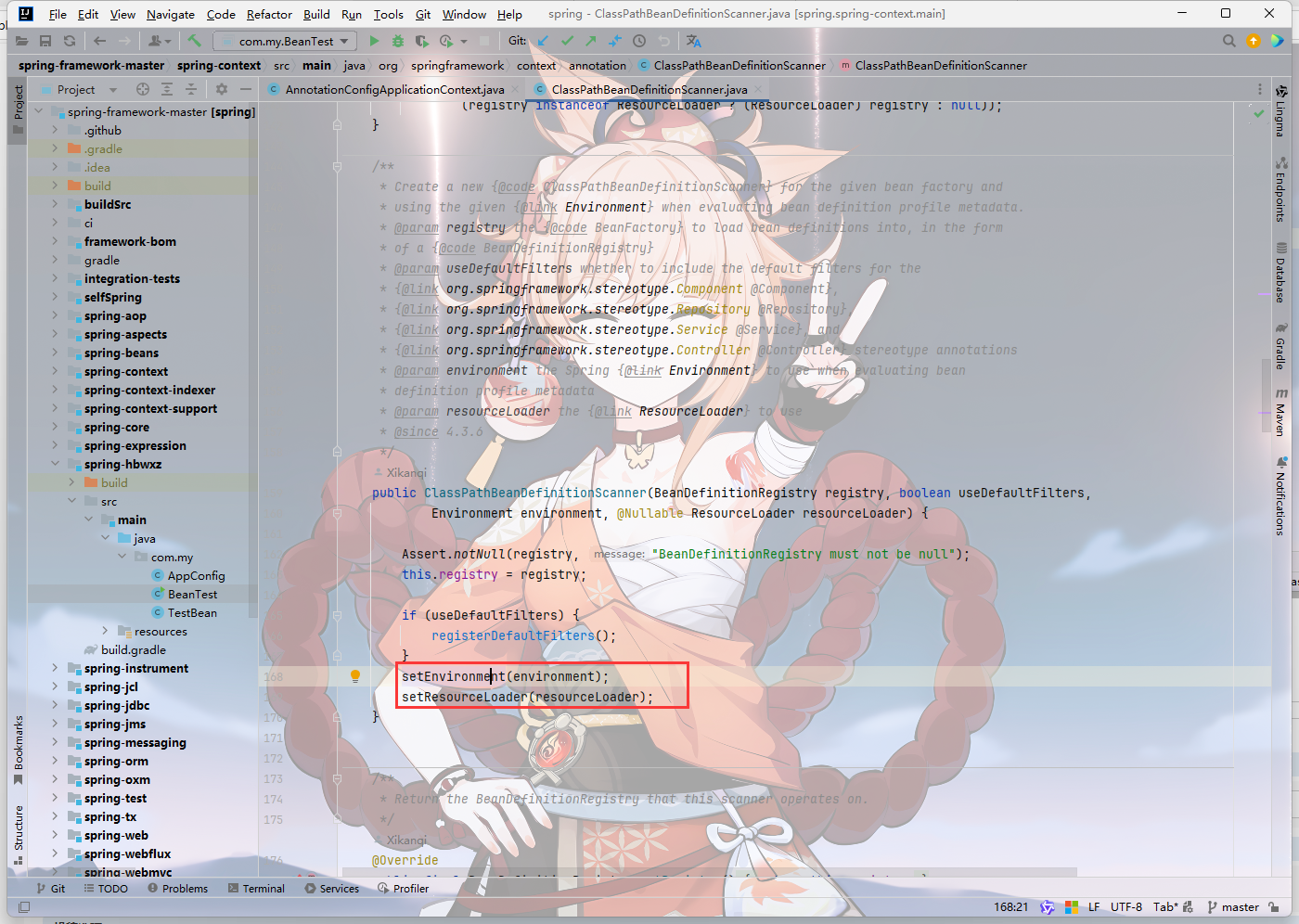This screenshot has width=1299, height=924.
Task: Save all files using the floppy disk icon
Action: 45,41
